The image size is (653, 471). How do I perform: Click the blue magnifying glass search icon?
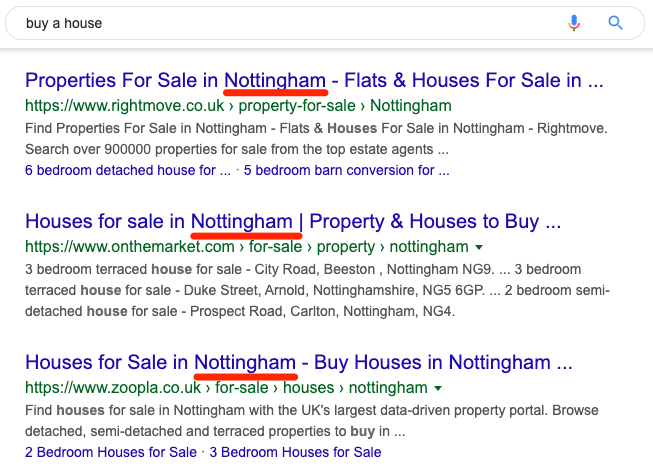click(x=616, y=22)
